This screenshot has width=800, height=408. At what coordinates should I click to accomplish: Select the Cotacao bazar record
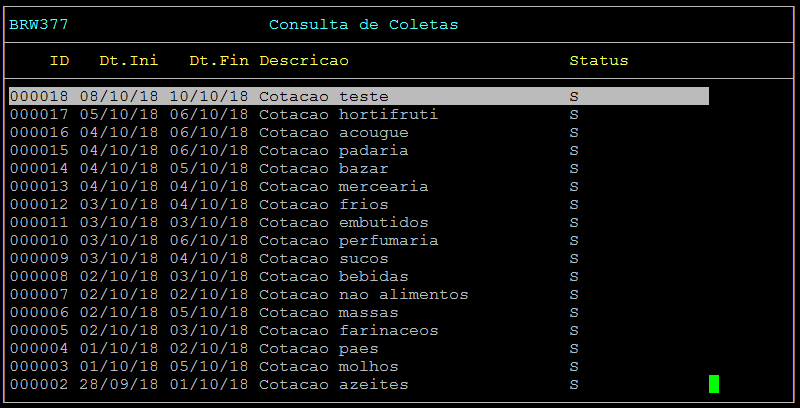pos(359,168)
